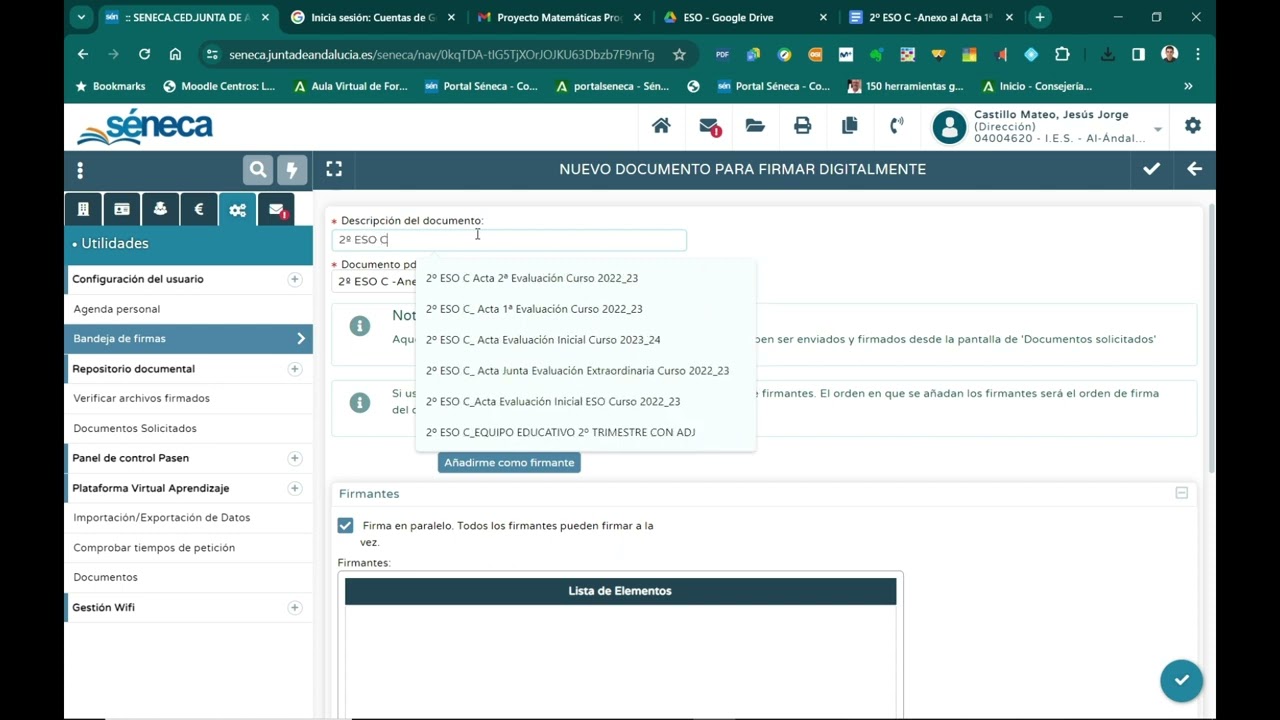
Task: Expand Configuración del usuario section
Action: click(x=294, y=279)
